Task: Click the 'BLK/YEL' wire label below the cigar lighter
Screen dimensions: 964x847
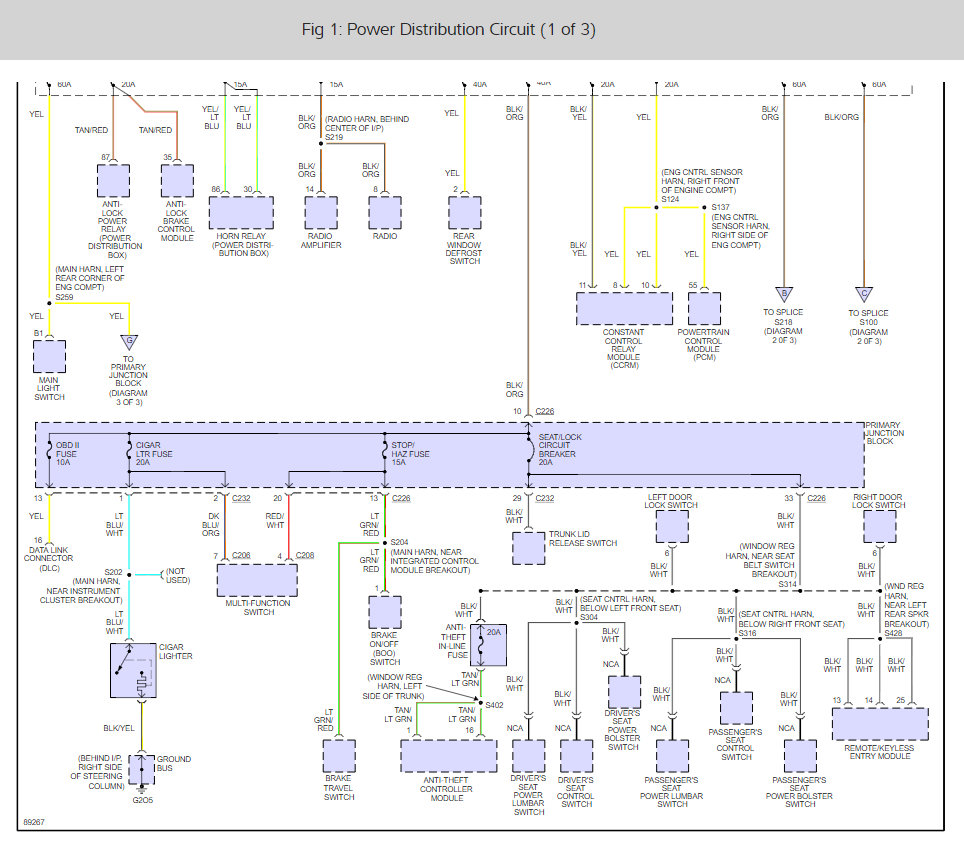Action: 119,728
